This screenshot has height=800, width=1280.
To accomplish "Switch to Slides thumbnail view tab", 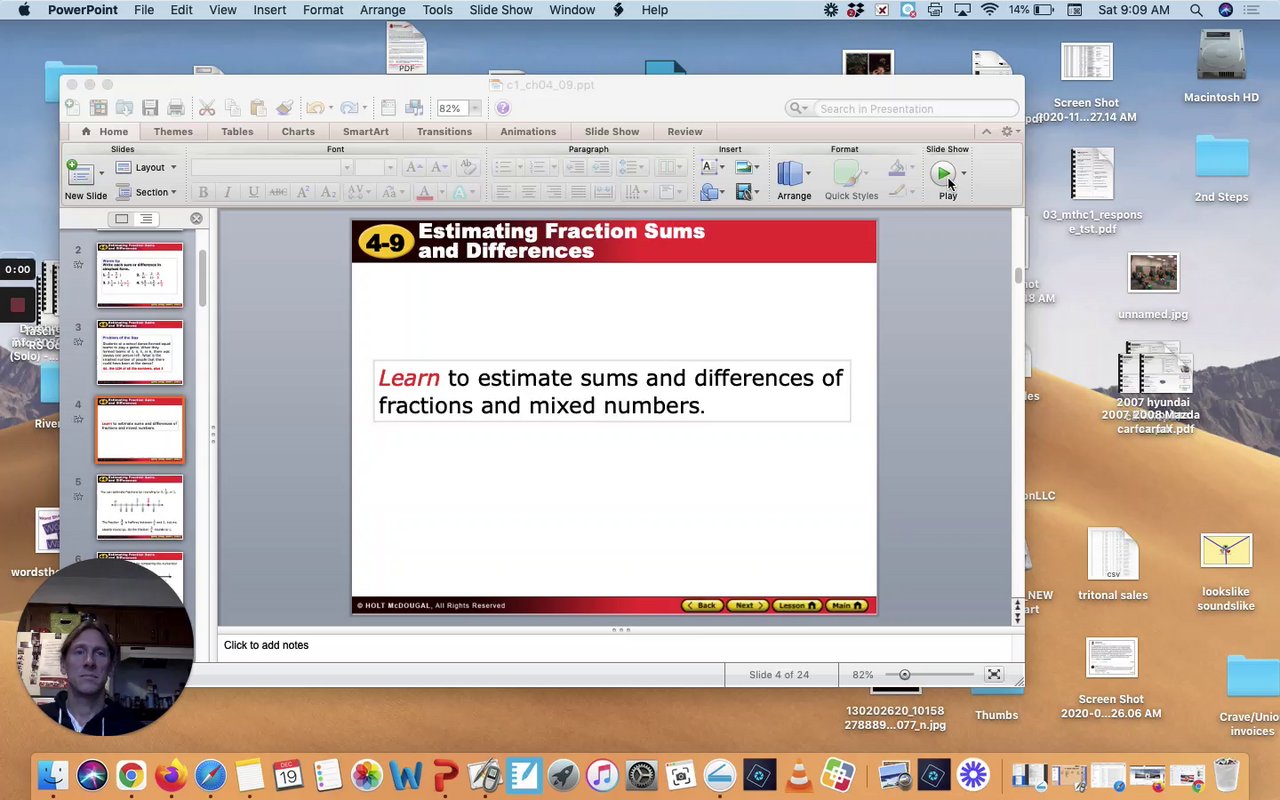I will point(121,219).
